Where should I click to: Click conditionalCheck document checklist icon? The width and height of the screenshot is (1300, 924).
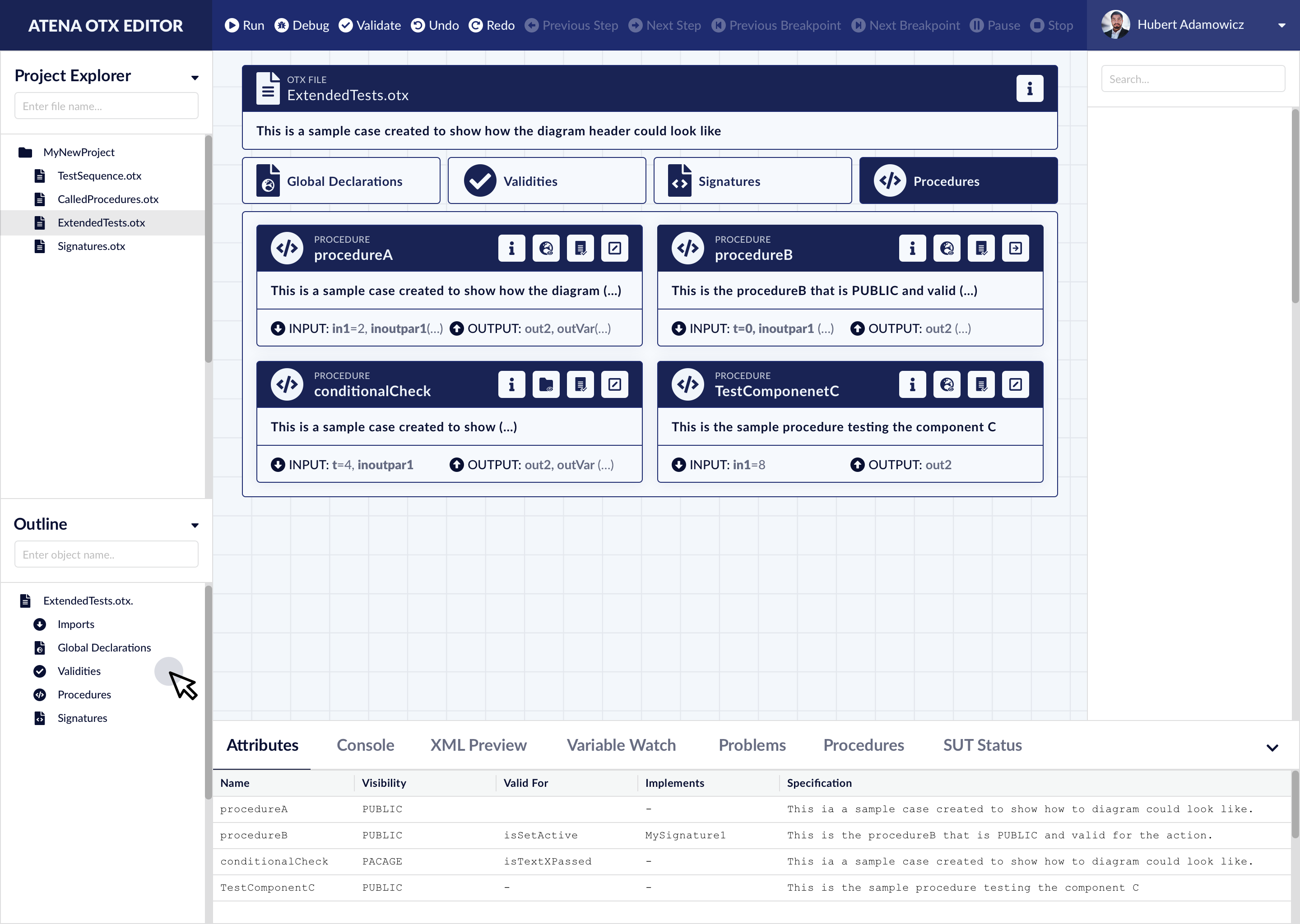pos(580,384)
